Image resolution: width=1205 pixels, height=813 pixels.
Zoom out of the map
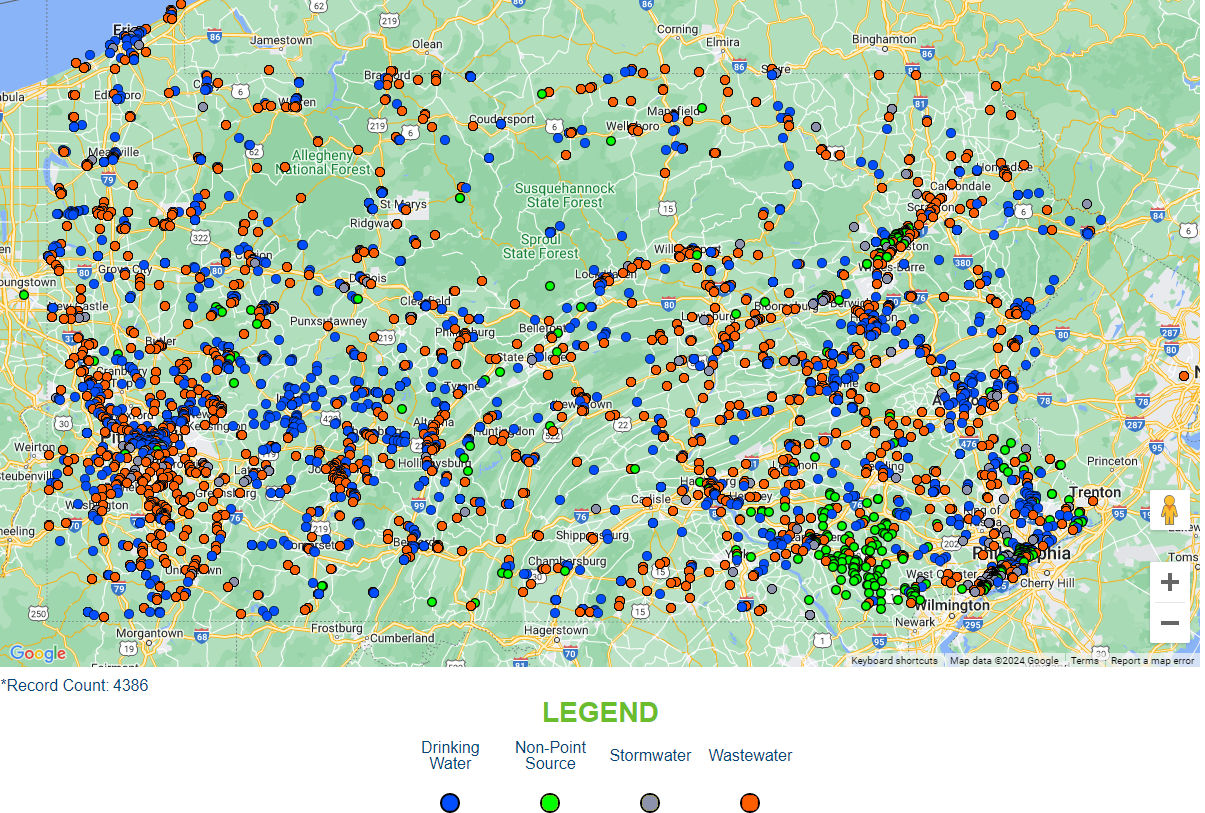1169,623
